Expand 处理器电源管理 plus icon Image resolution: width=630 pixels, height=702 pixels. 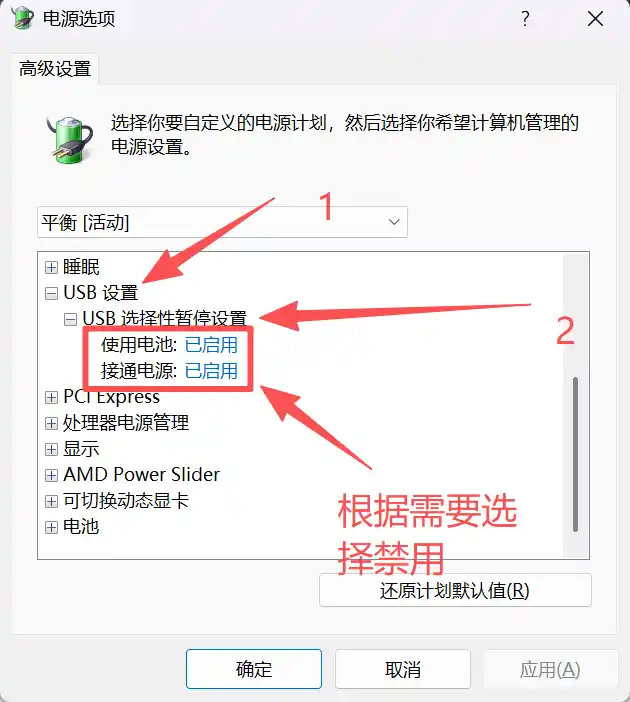coord(51,423)
